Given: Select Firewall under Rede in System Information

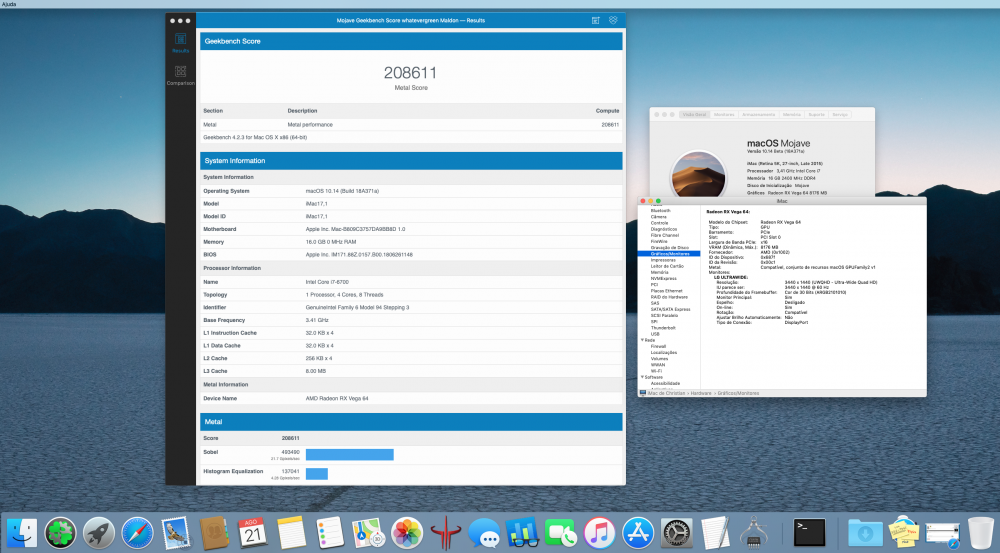Looking at the screenshot, I should [658, 346].
